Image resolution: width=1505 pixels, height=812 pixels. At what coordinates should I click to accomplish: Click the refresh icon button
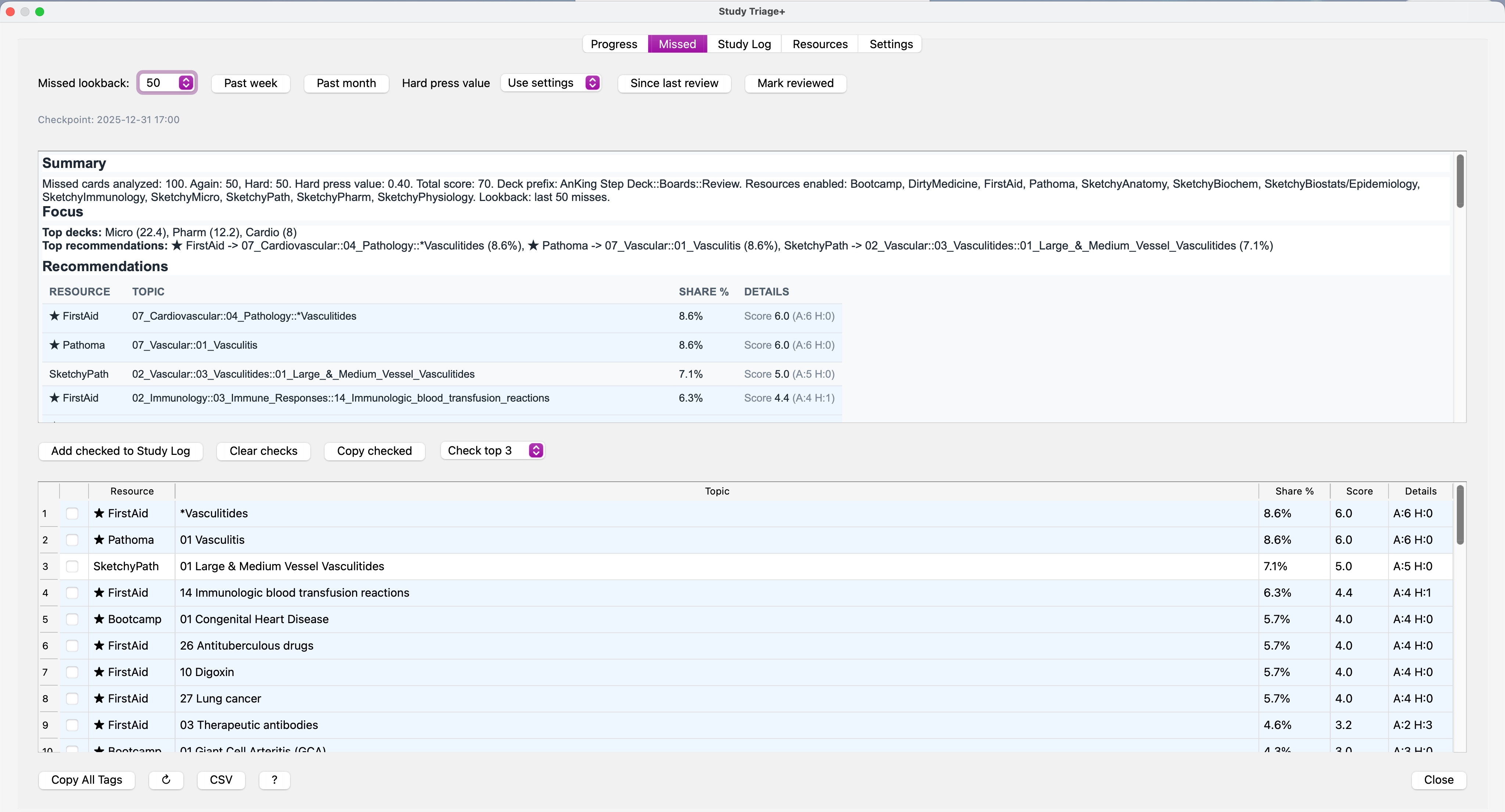tap(166, 780)
